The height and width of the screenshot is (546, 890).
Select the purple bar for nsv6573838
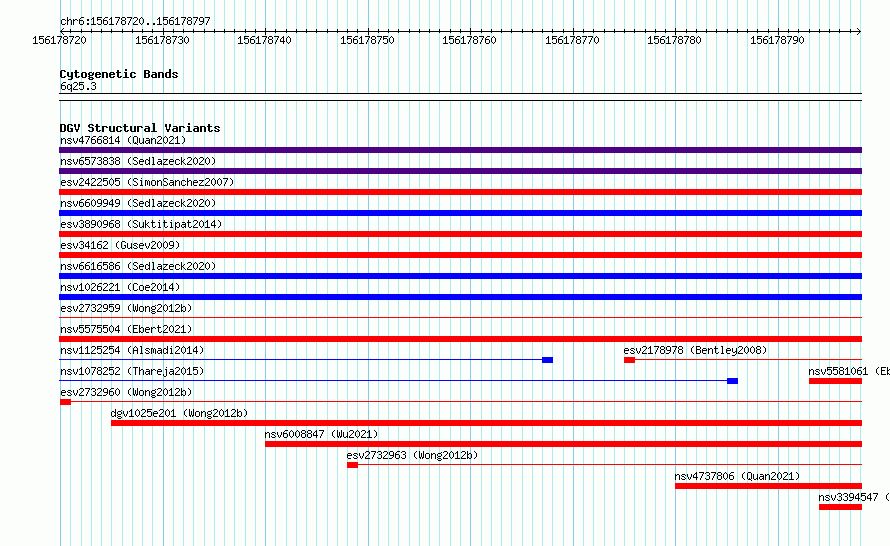[x=460, y=171]
